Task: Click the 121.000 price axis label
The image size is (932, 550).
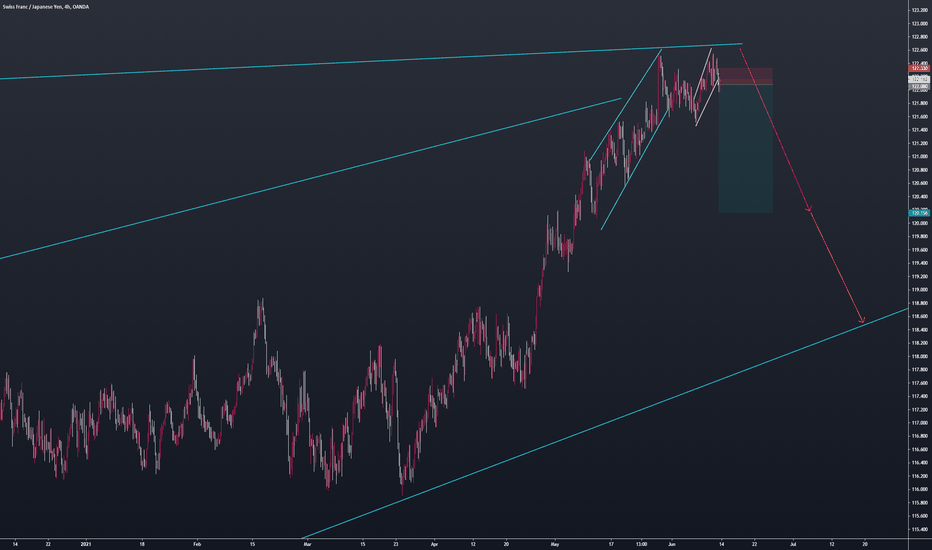Action: [920, 157]
